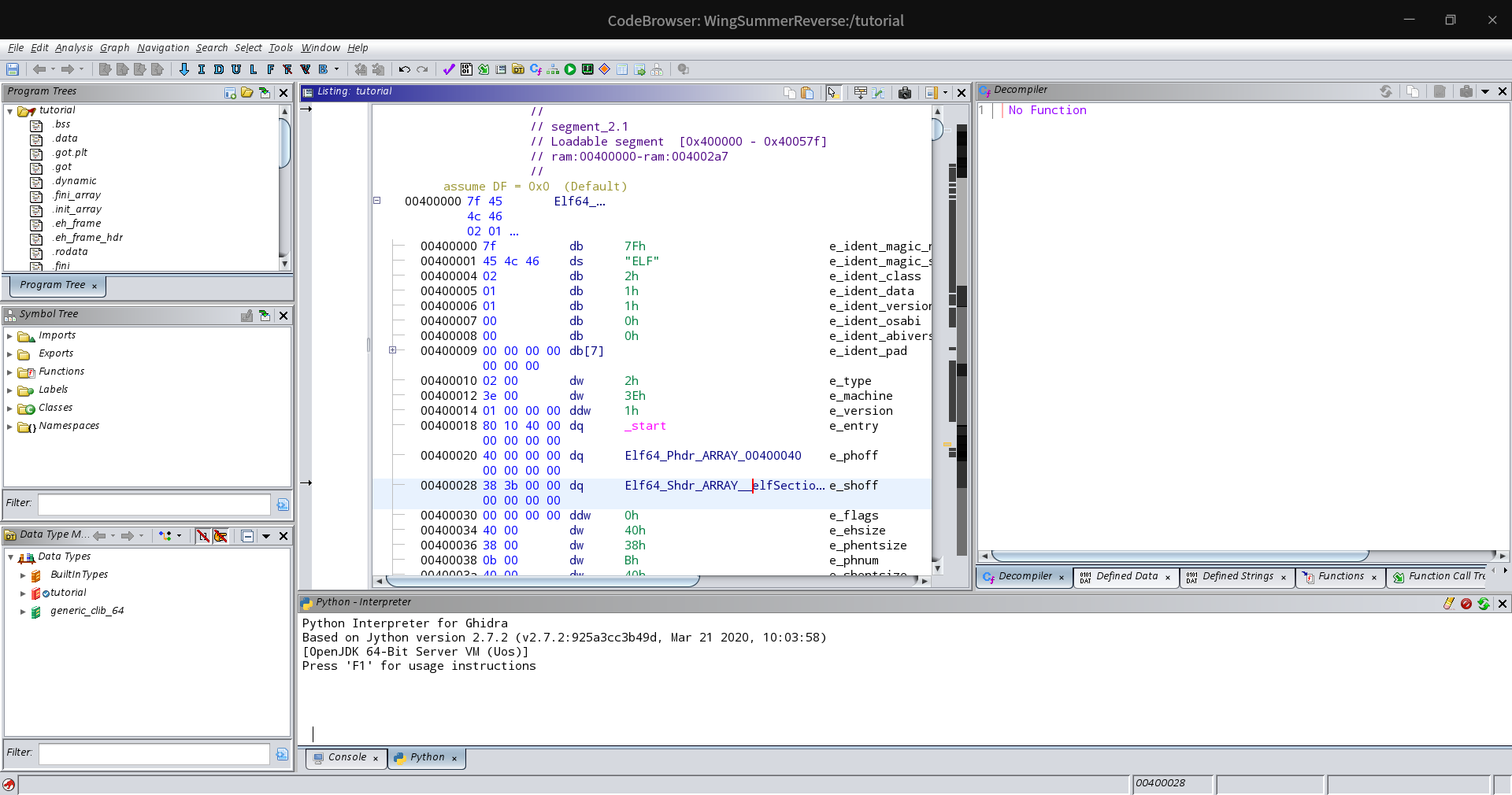Viewport: 1512px width, 795px height.
Task: Click the Listing vertical scrollbar thumb
Action: pos(937,128)
